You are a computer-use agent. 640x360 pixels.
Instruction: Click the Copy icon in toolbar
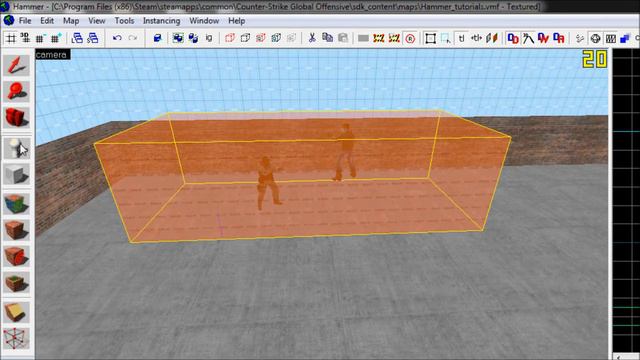[327, 38]
